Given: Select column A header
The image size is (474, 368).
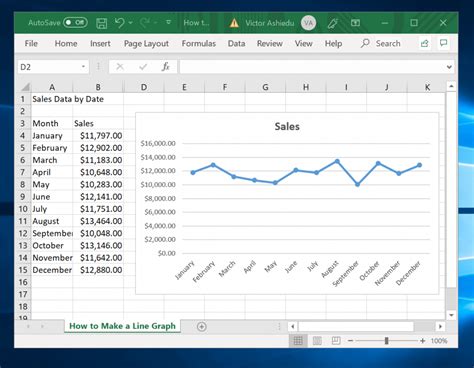Looking at the screenshot, I should [52, 87].
